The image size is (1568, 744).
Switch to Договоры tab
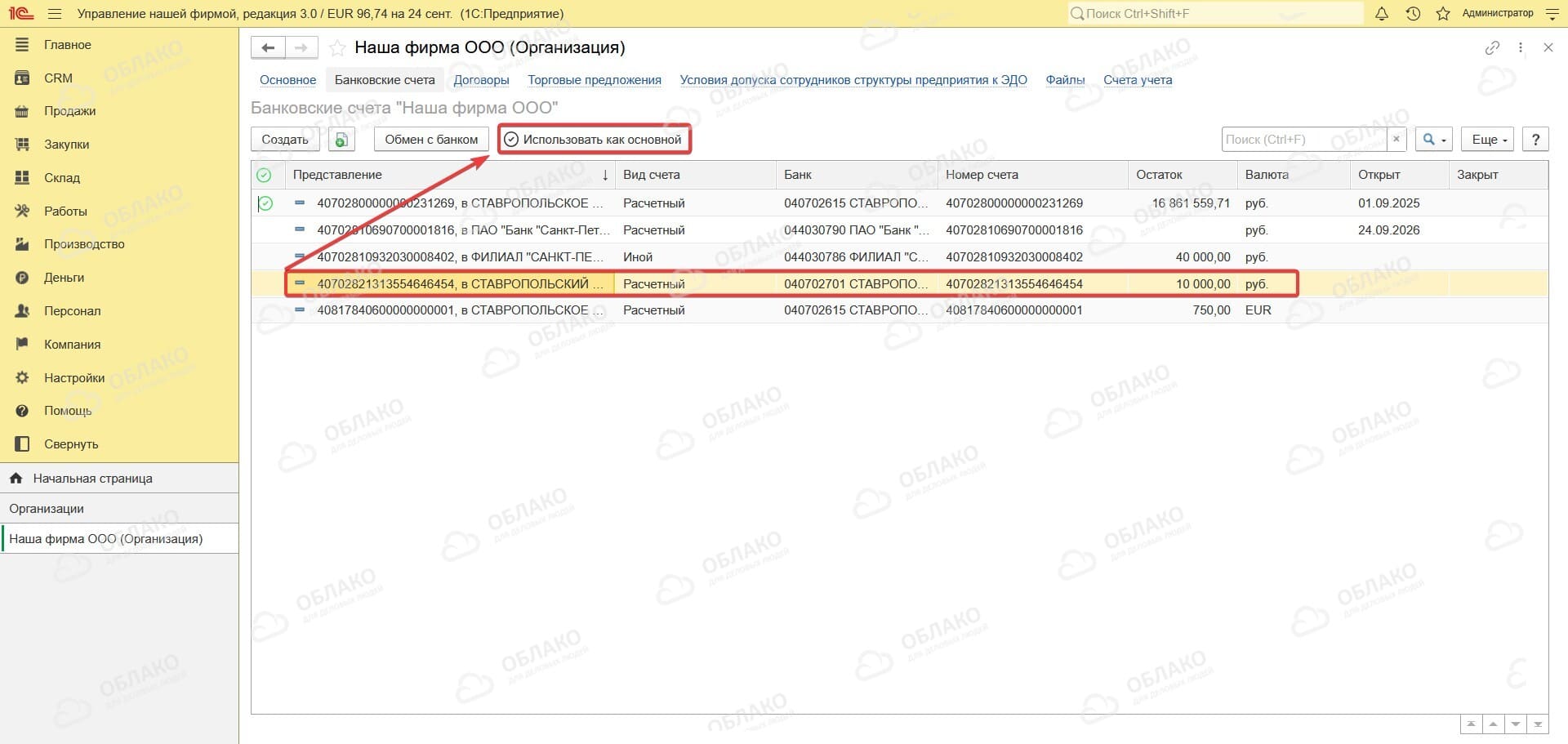481,80
